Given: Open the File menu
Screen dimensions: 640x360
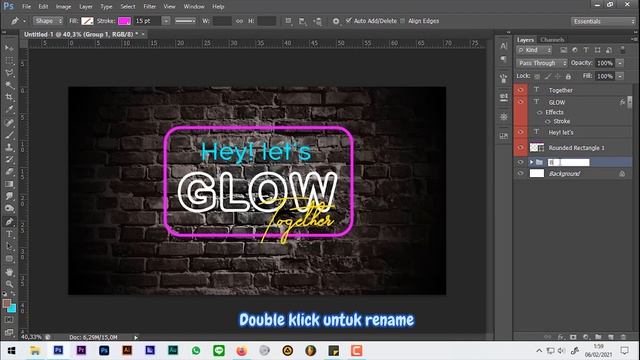Looking at the screenshot, I should click(27, 7).
